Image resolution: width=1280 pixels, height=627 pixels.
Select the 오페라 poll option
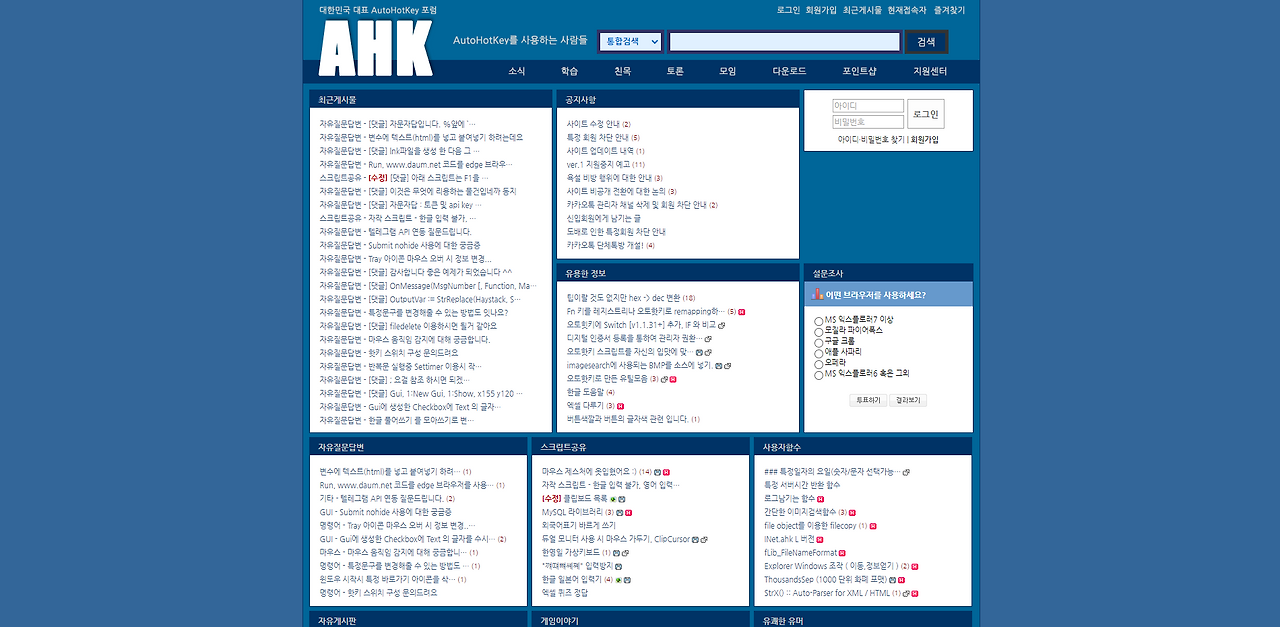(x=819, y=364)
